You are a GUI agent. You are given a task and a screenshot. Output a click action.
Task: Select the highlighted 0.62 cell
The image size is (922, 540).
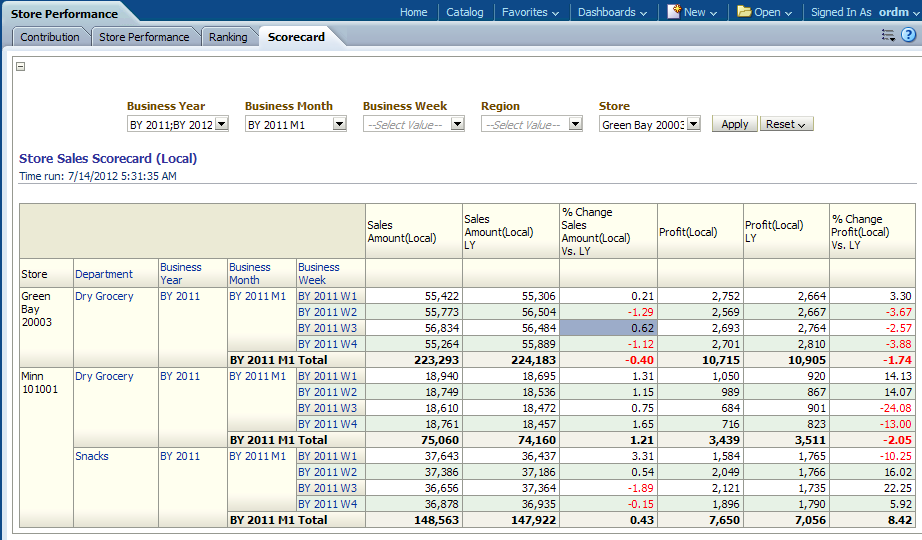pyautogui.click(x=608, y=328)
